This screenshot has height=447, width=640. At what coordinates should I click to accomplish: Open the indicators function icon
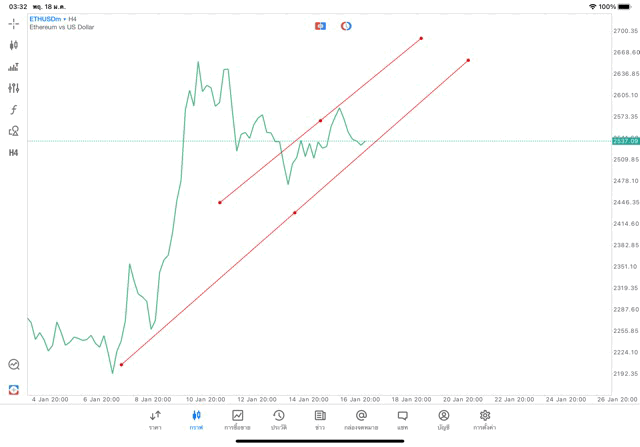click(x=13, y=110)
